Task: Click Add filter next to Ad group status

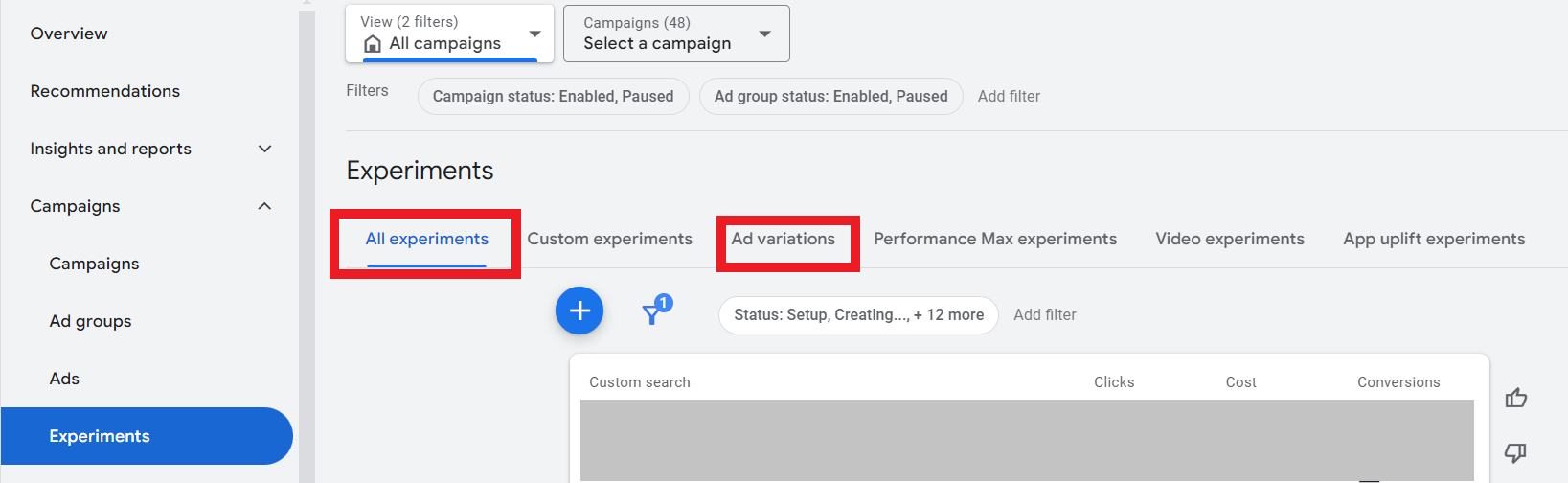Action: [1009, 96]
